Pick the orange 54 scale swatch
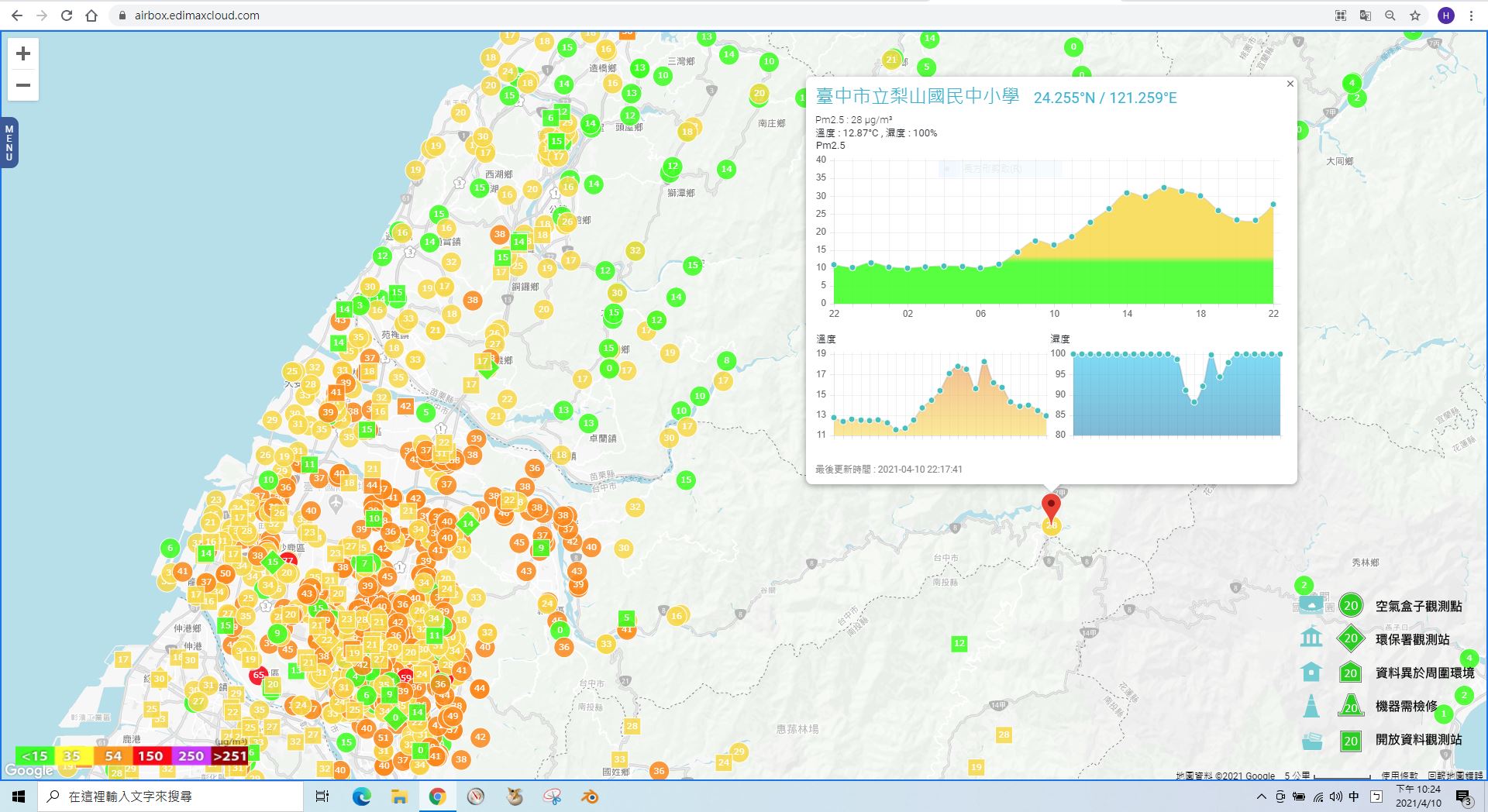Image resolution: width=1488 pixels, height=812 pixels. tap(113, 755)
